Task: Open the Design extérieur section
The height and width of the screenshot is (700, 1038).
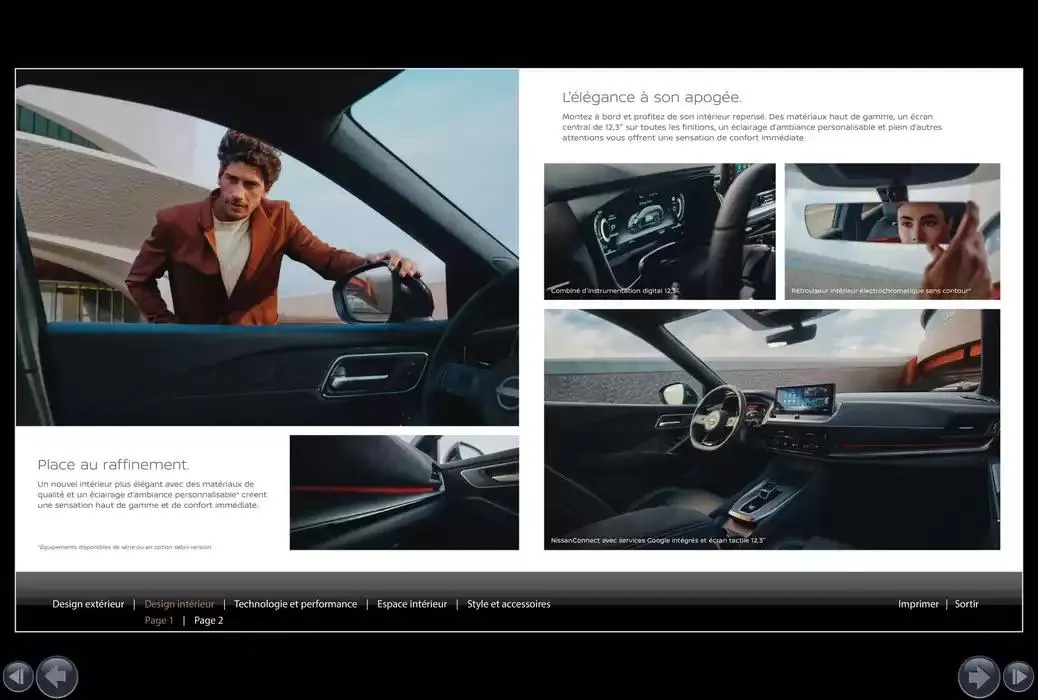Action: tap(87, 603)
